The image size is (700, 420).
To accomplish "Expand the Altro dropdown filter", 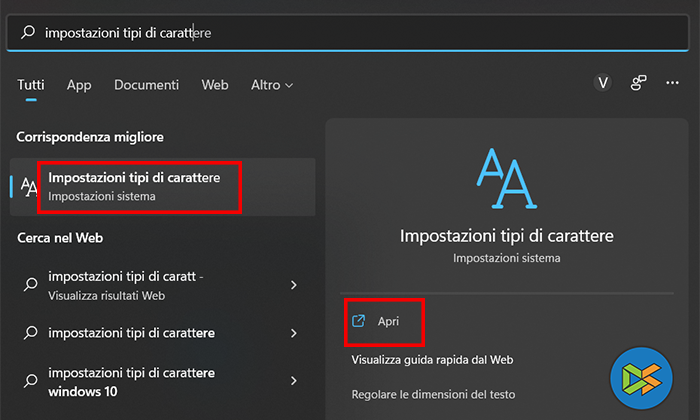I will 272,85.
